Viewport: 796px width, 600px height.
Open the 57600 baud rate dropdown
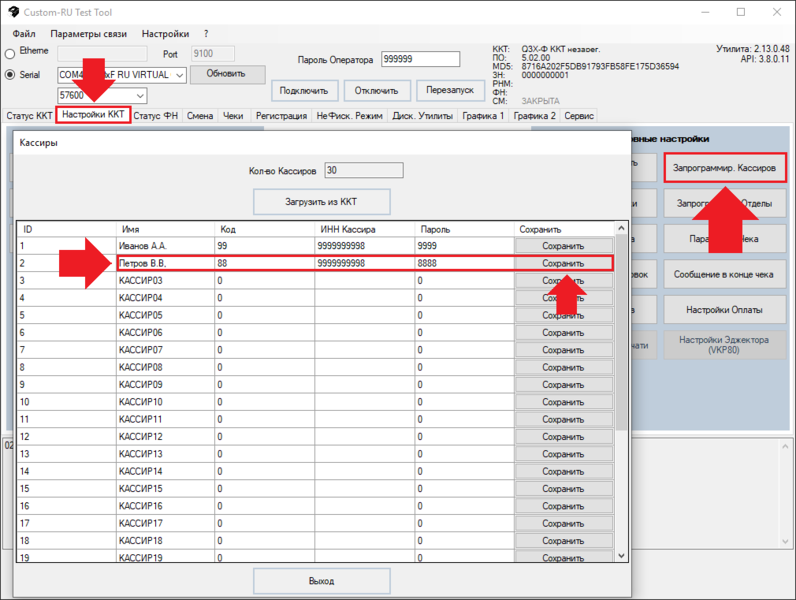(139, 96)
